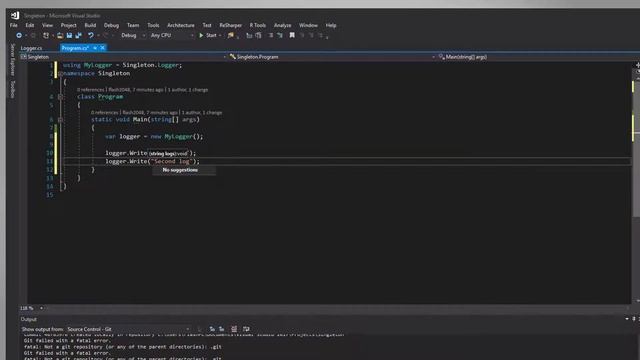Image resolution: width=640 pixels, height=360 pixels.
Task: Select the Program.cs tab
Action: [x=75, y=48]
